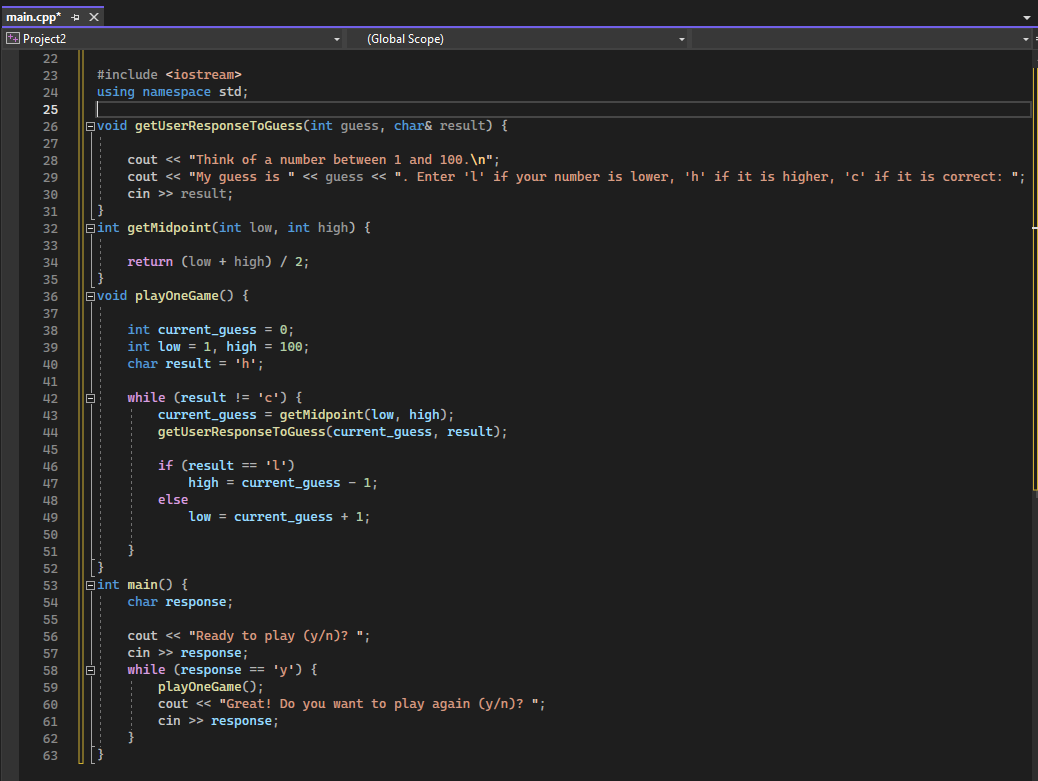Click line number 53 in the margin
The height and width of the screenshot is (781, 1038).
[x=50, y=586]
